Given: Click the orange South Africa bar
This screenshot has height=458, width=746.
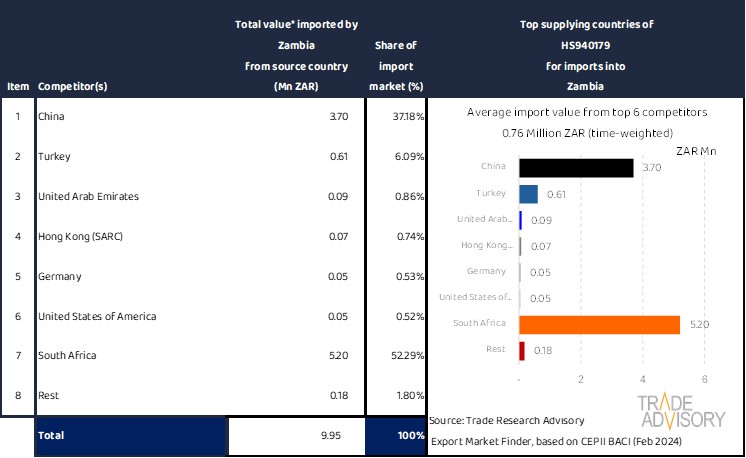Looking at the screenshot, I should tap(599, 324).
